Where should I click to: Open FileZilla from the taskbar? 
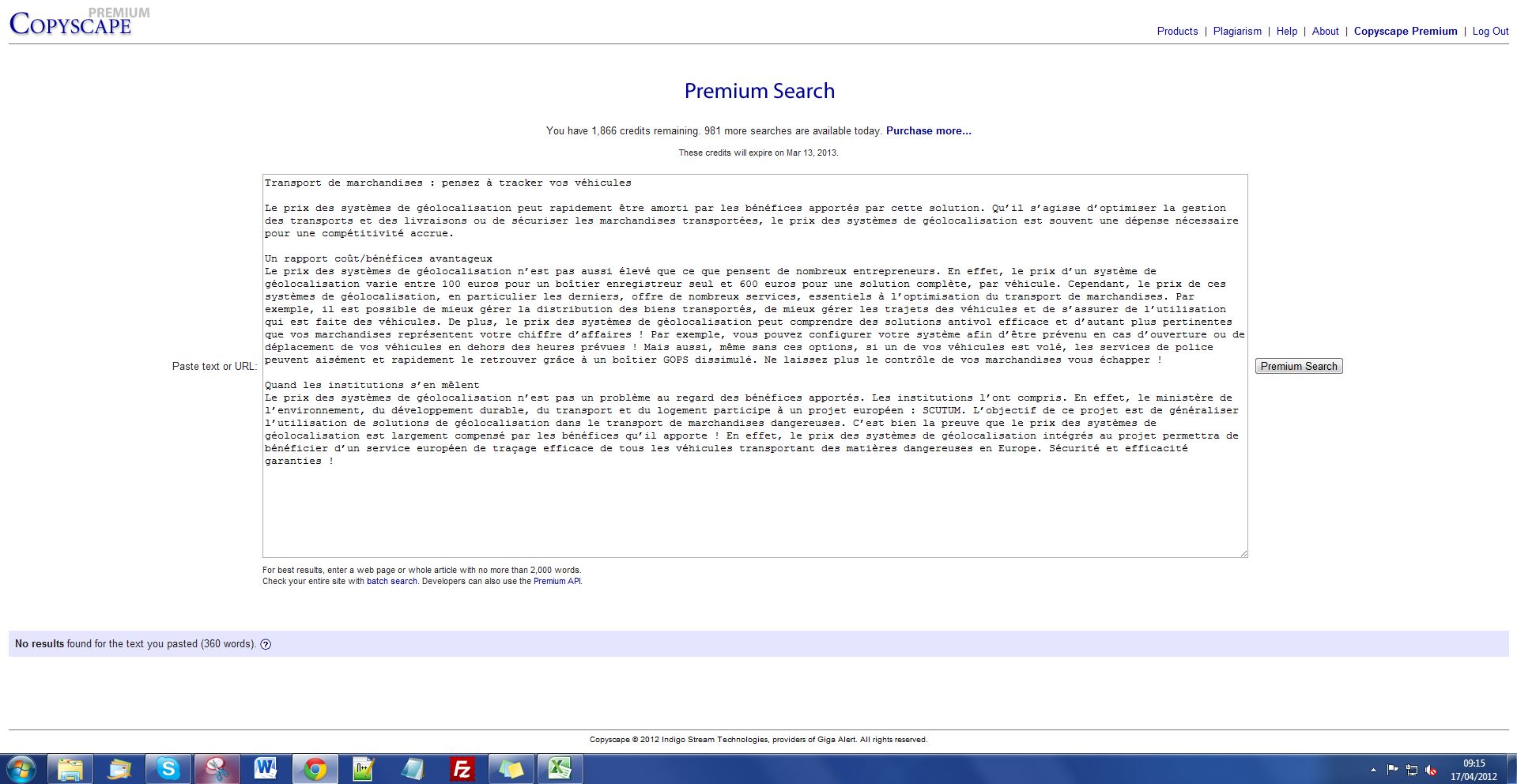[462, 768]
